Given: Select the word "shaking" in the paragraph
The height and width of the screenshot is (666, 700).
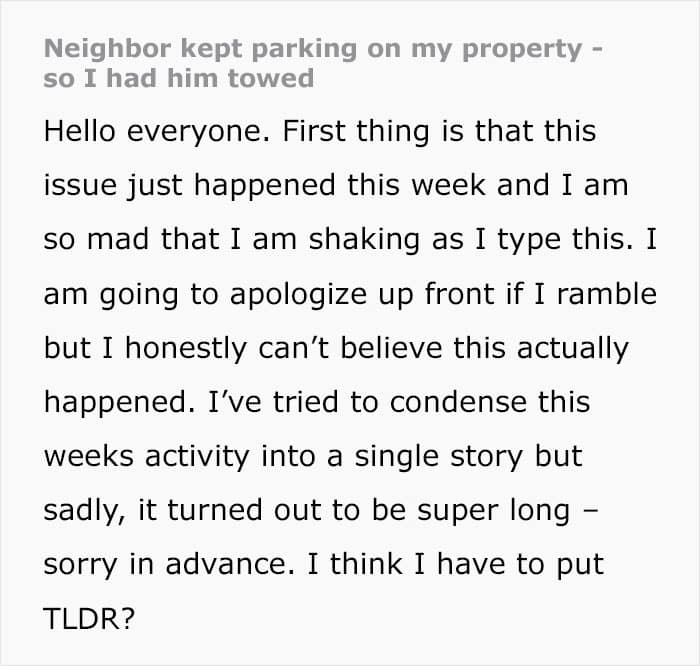Looking at the screenshot, I should (364, 241).
